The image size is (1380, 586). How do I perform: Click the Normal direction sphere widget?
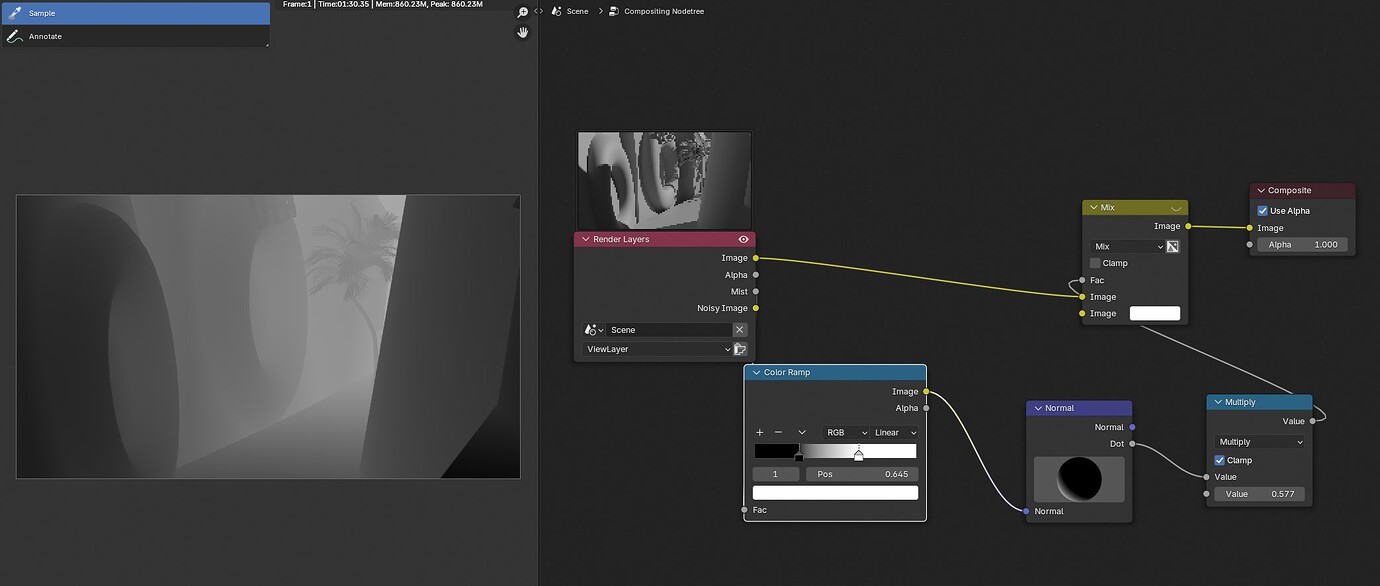click(1079, 480)
